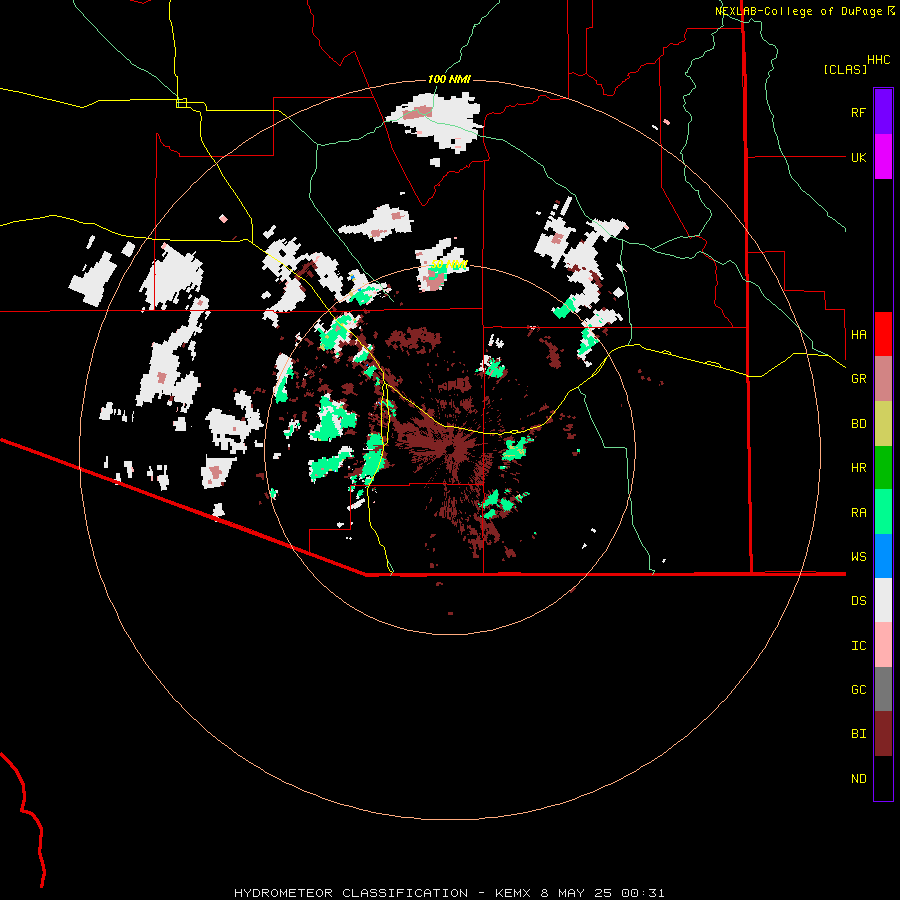Click the 'RA' legend label
Image resolution: width=900 pixels, height=900 pixels.
click(x=858, y=513)
